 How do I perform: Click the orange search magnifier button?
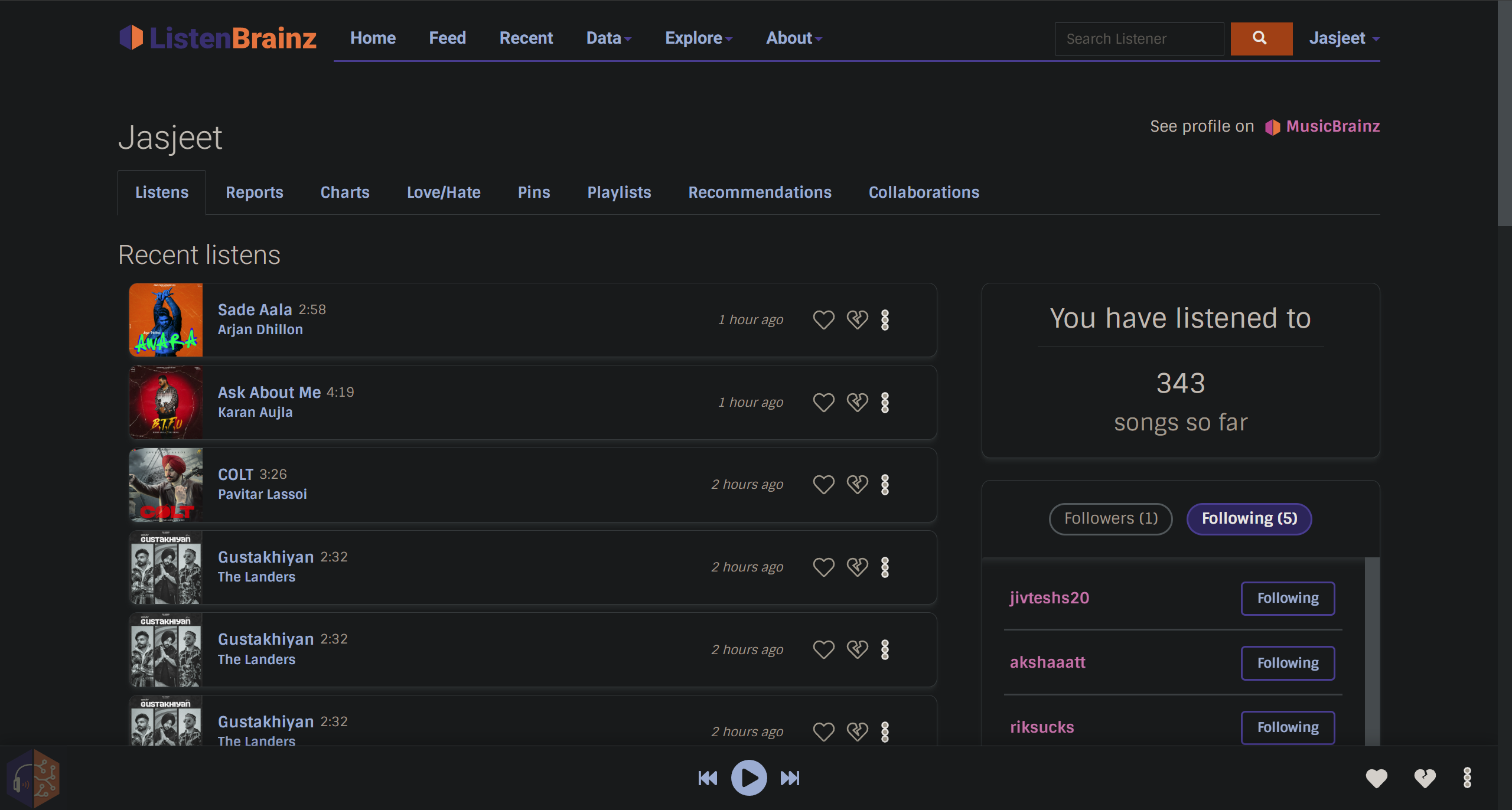tap(1261, 38)
